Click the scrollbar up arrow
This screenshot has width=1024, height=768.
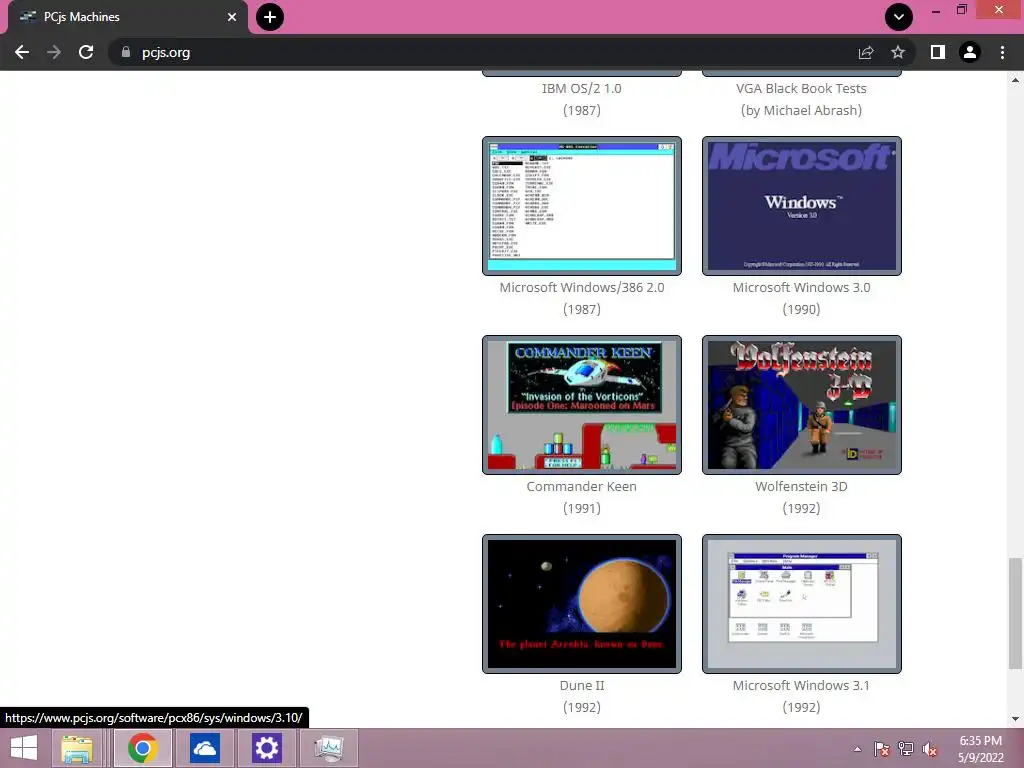pyautogui.click(x=1015, y=80)
